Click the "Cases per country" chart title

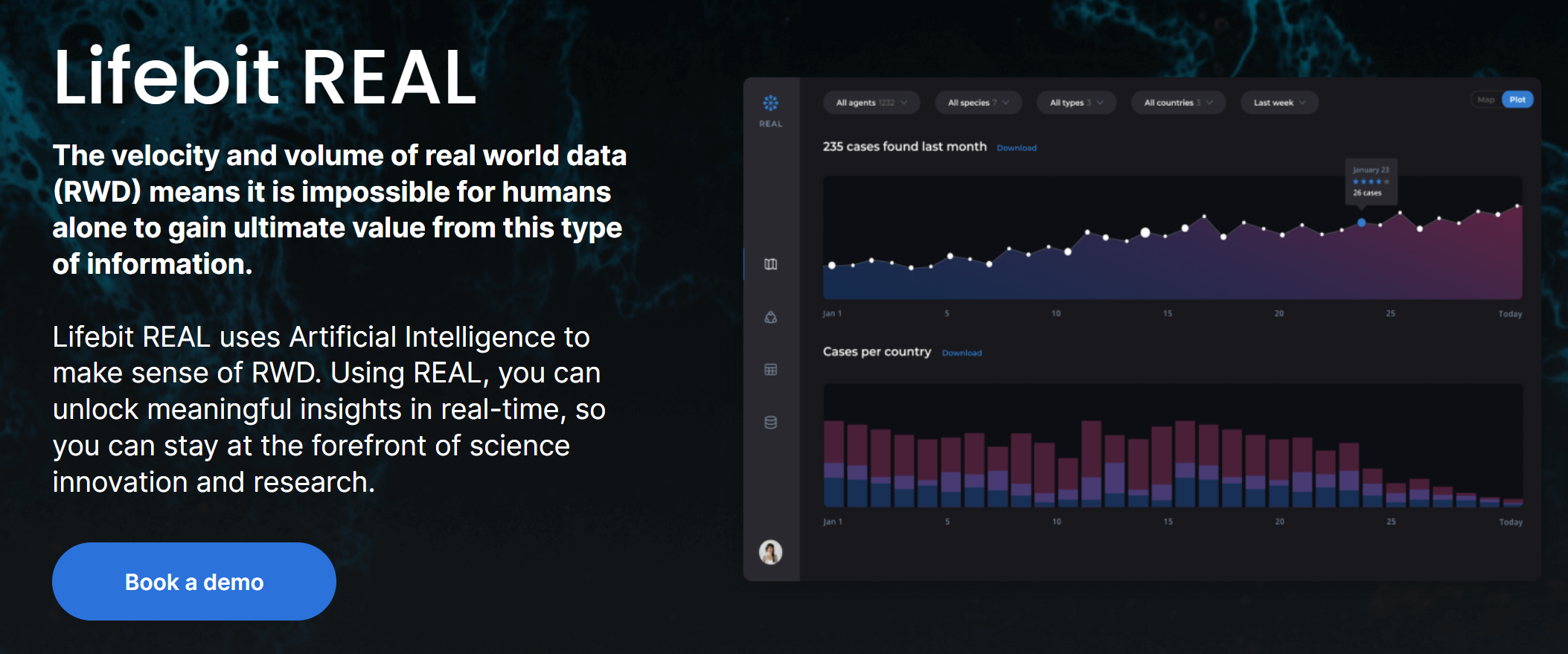877,352
